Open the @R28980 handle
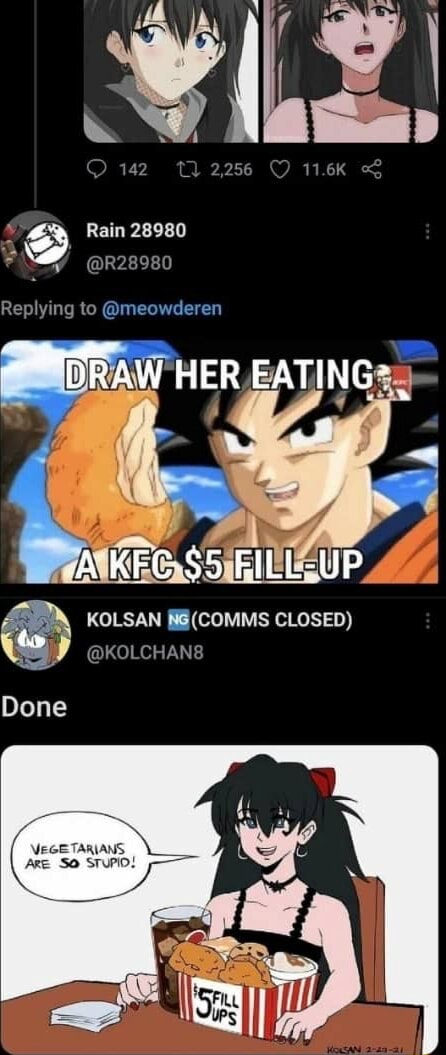This screenshot has height=1055, width=446. (x=128, y=263)
